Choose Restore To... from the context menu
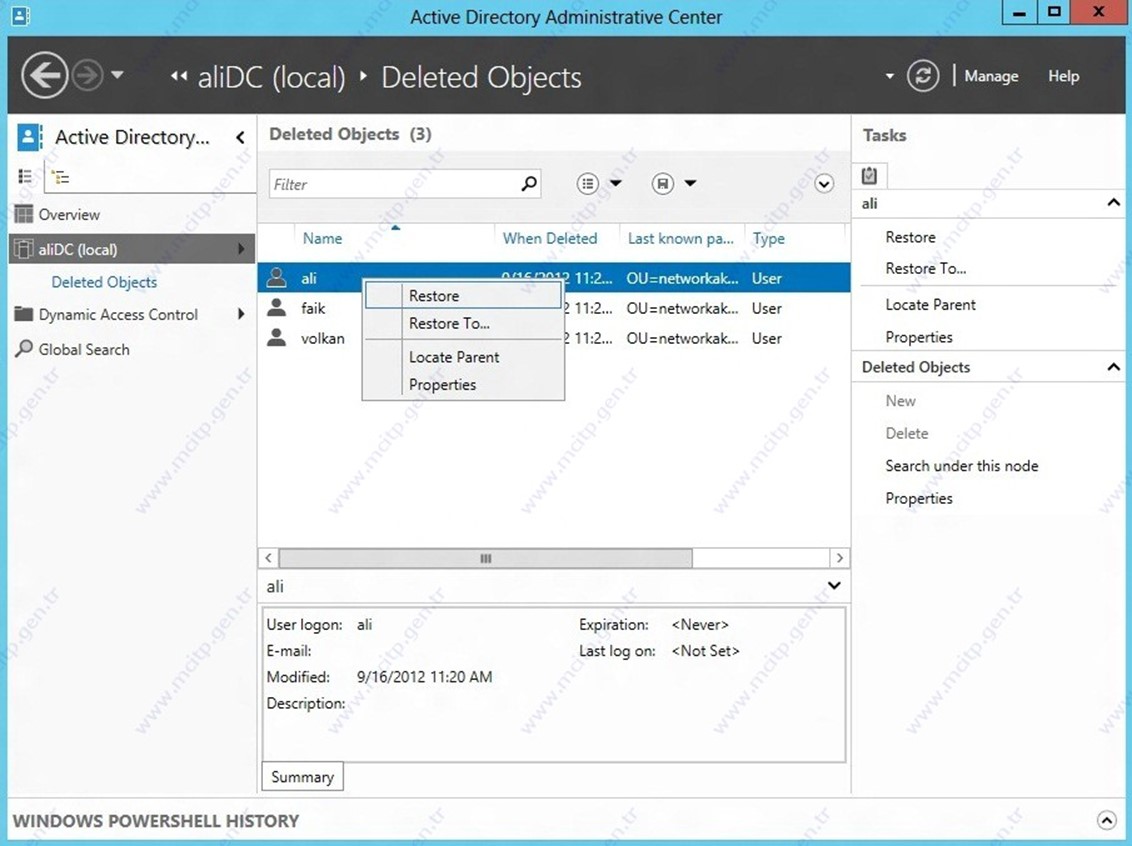This screenshot has height=846, width=1132. pyautogui.click(x=463, y=323)
